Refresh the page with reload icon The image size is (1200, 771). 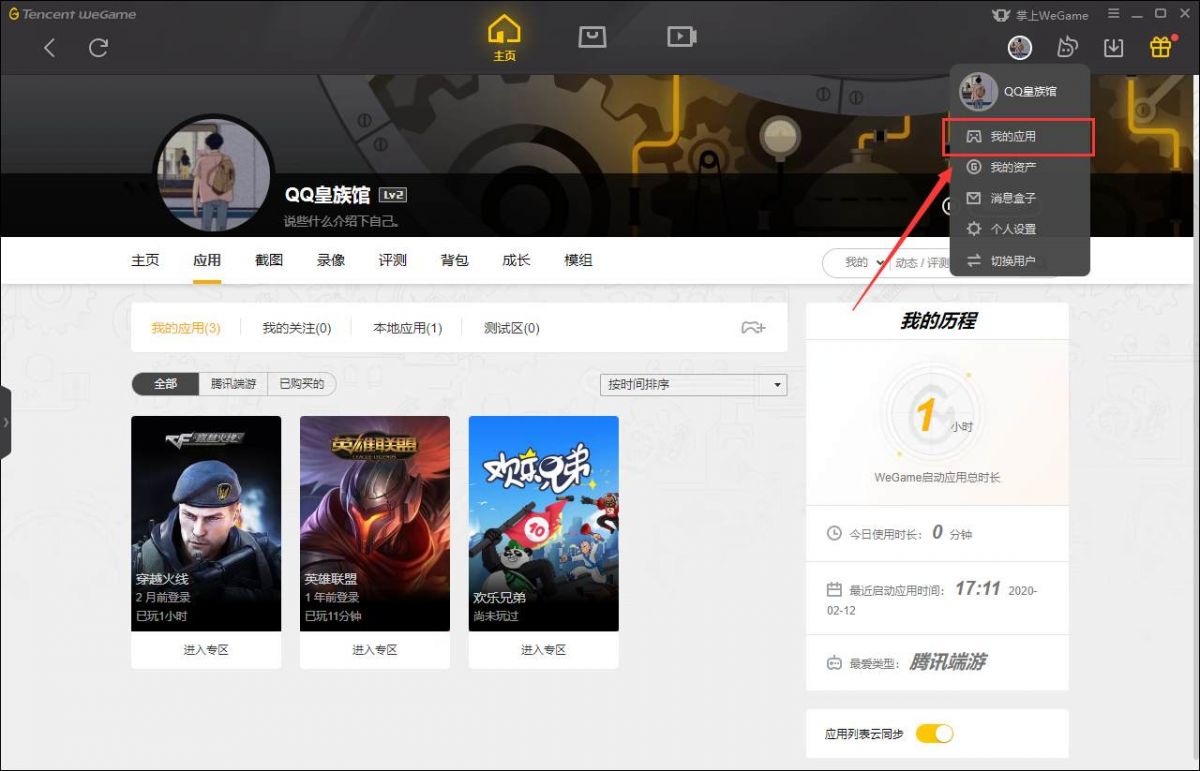coord(98,47)
